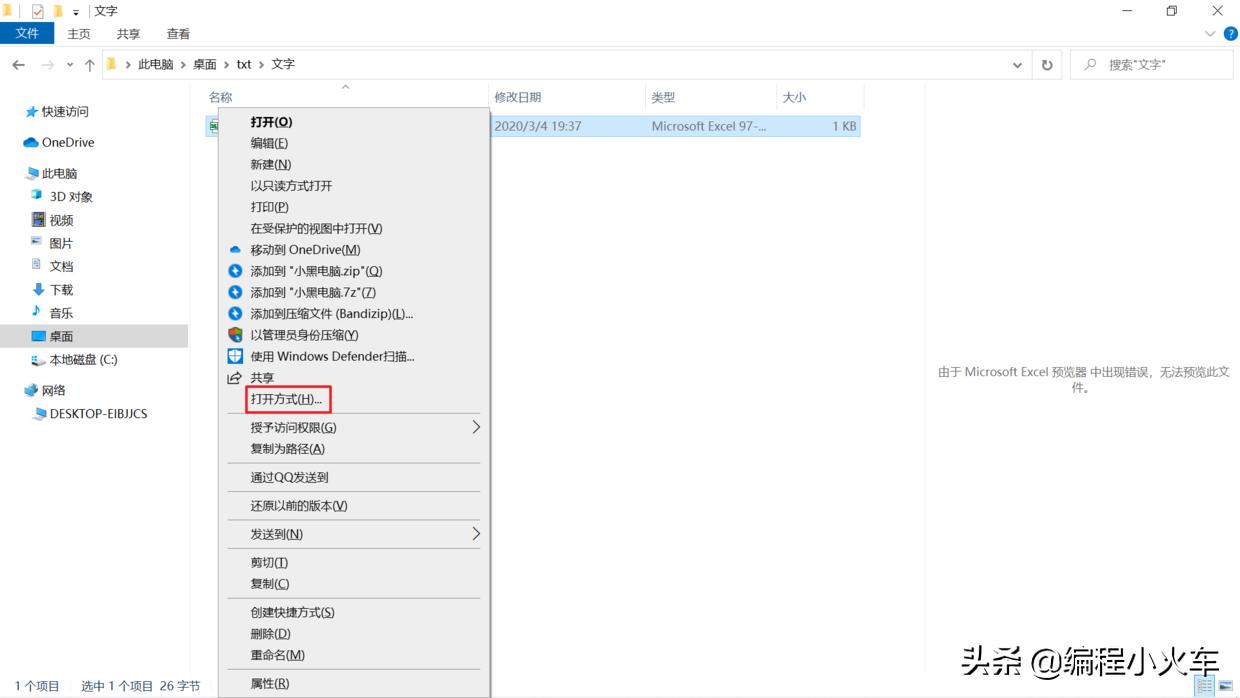
Task: Click txt in the address breadcrumb
Action: (x=244, y=64)
